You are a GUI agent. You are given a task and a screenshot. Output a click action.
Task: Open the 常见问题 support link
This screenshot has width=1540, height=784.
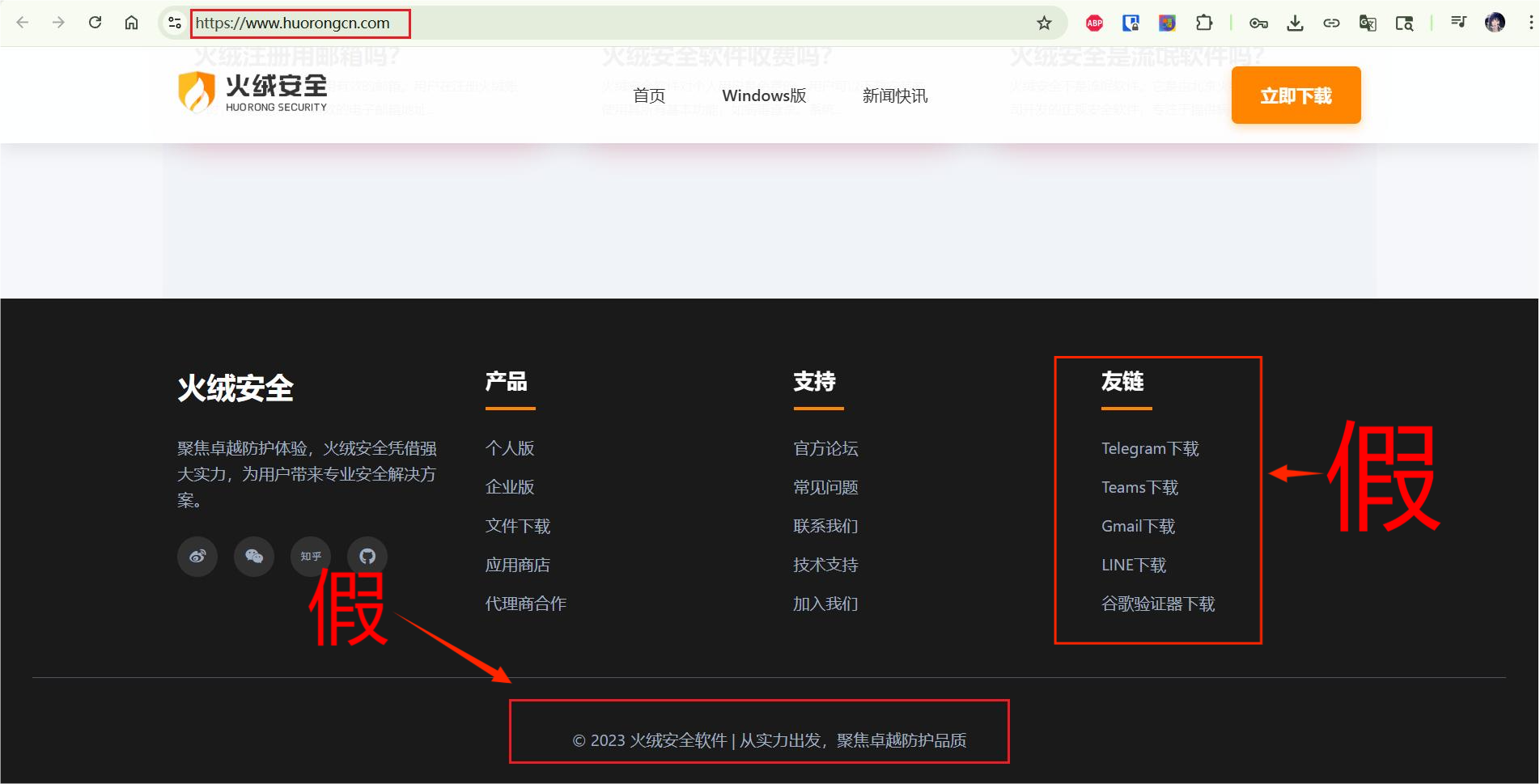[x=825, y=486]
